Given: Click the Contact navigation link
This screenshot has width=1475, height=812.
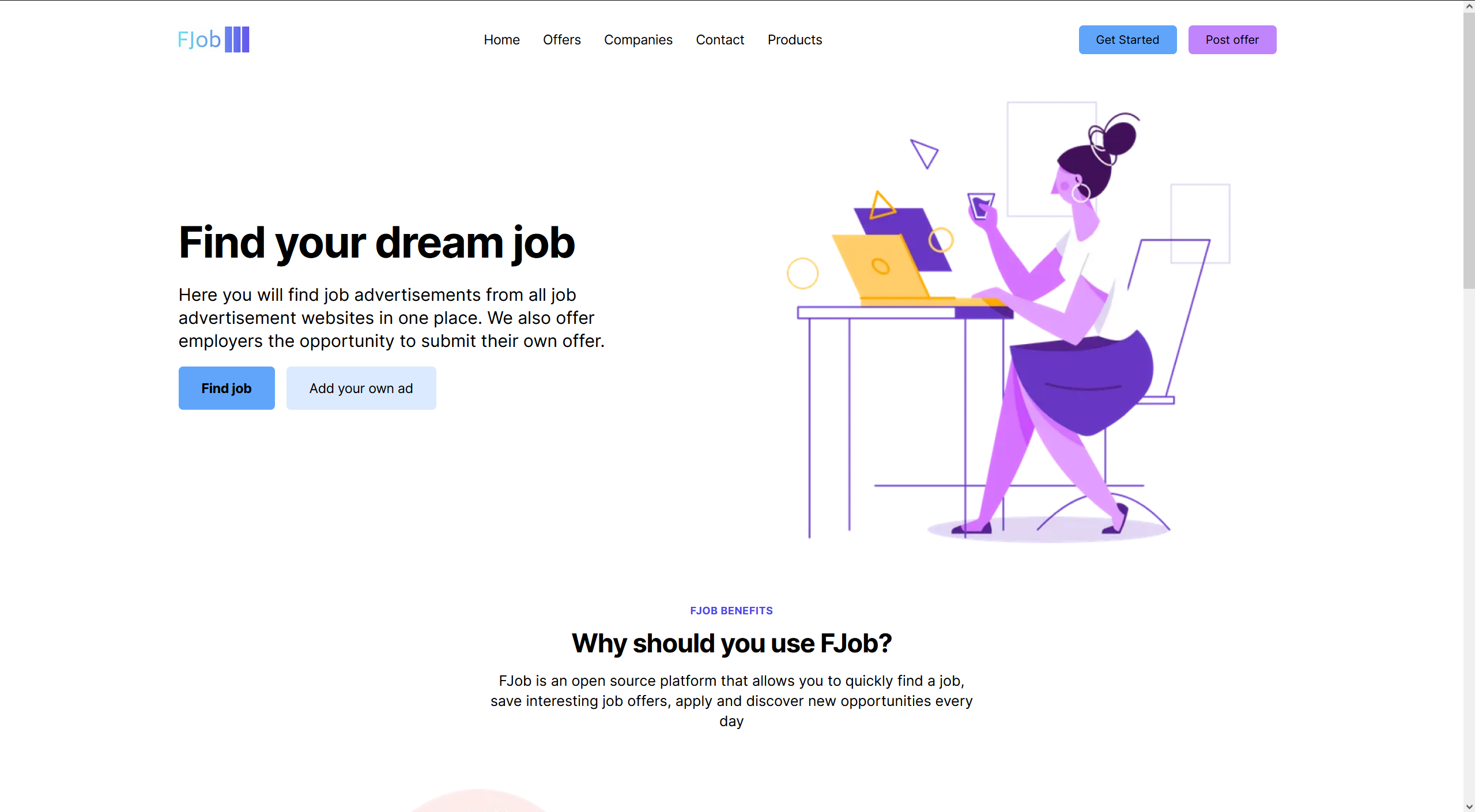Looking at the screenshot, I should pyautogui.click(x=720, y=40).
